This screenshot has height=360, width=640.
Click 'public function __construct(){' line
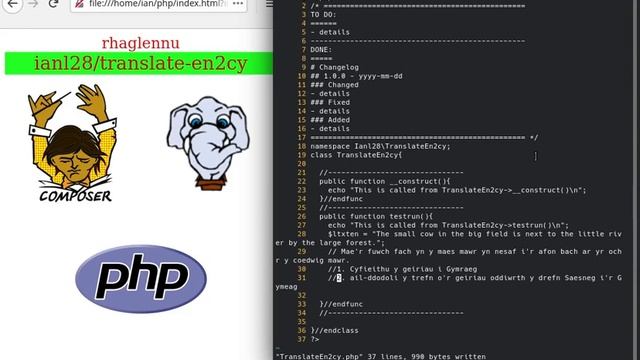(385, 182)
